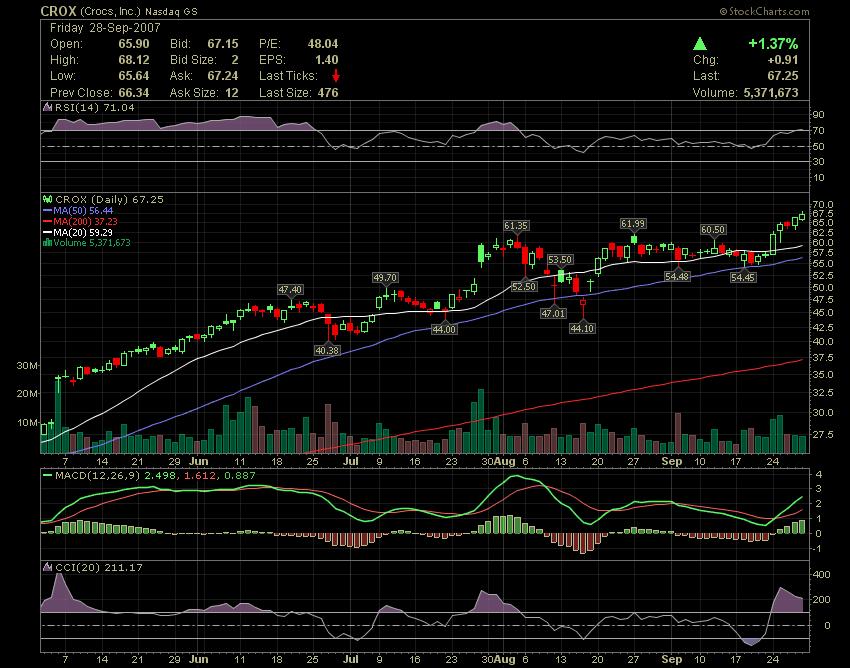Screen dimensions: 850x668
Task: Click the 49.70 price high marker
Action: 385,278
